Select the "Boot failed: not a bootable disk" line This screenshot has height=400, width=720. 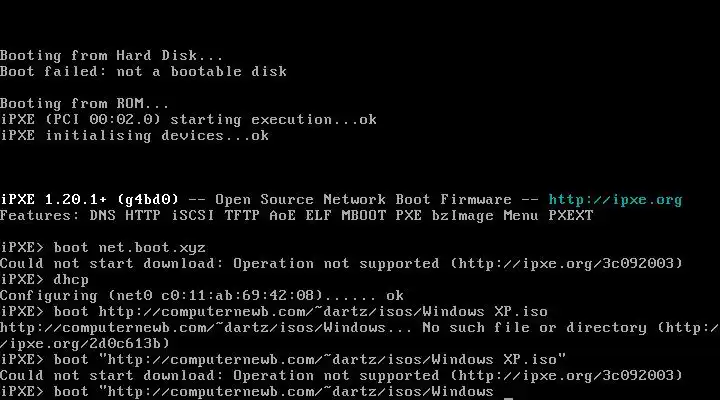click(143, 71)
